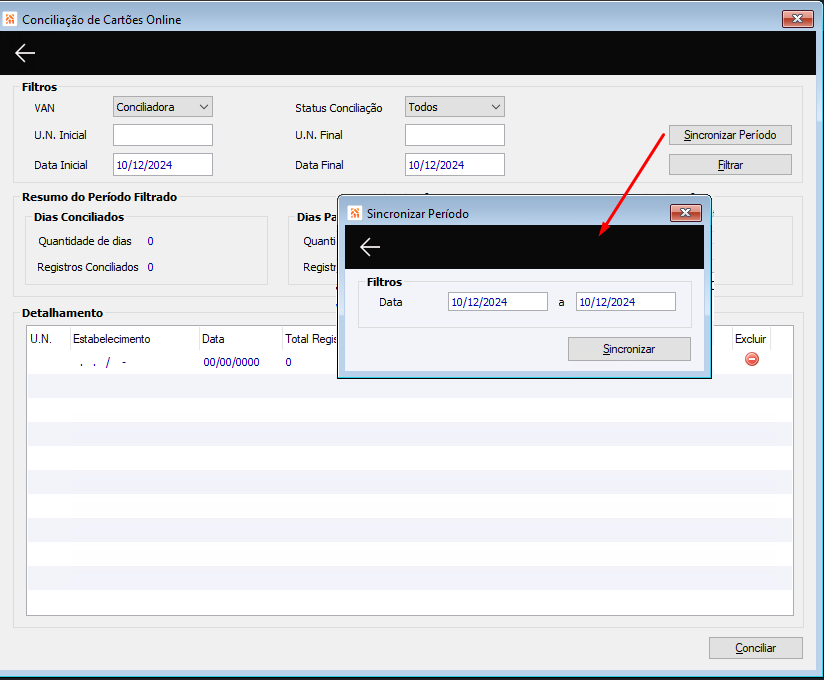Click the Total Registros value 0 cell

pyautogui.click(x=288, y=362)
